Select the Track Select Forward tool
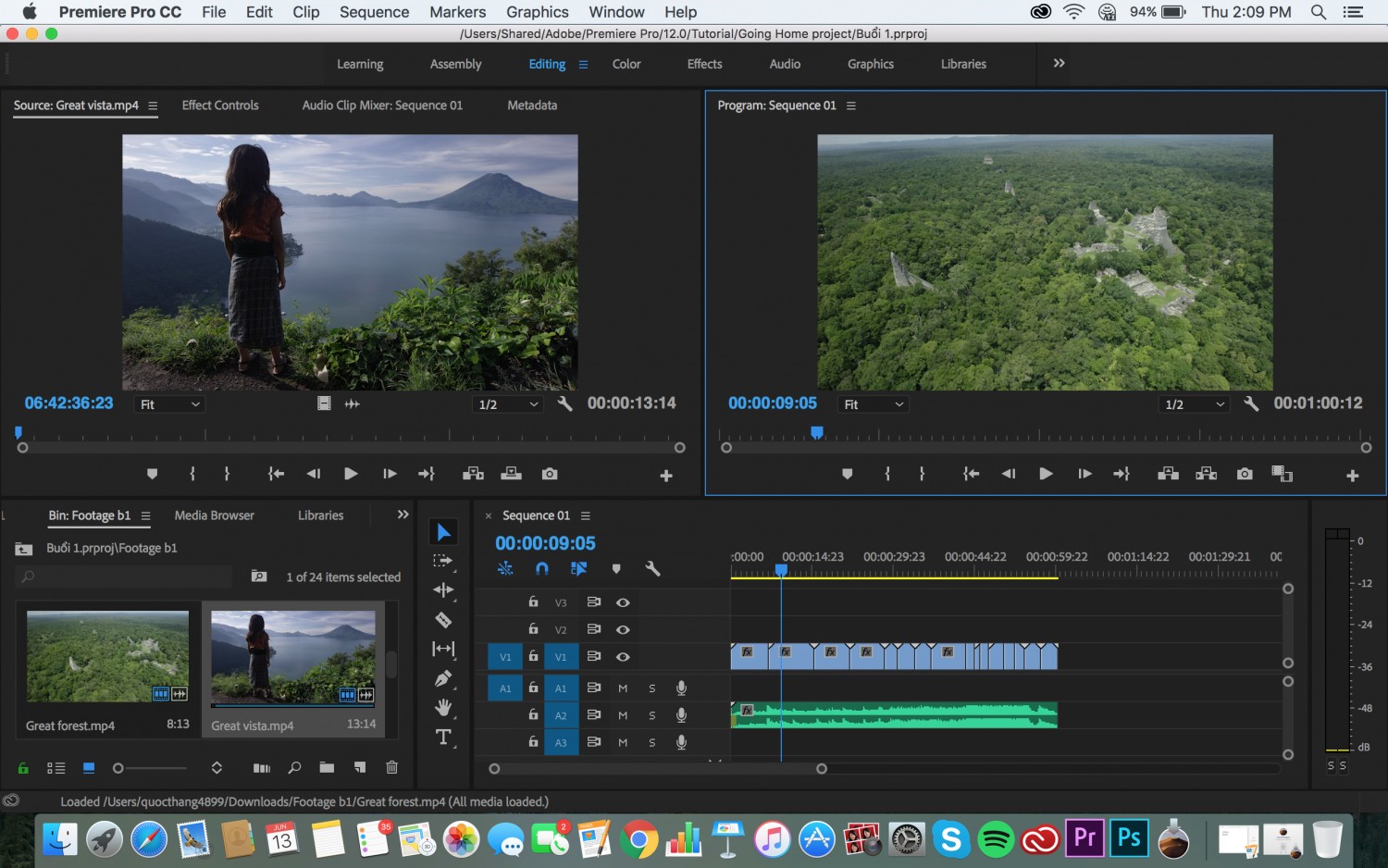This screenshot has height=868, width=1388. [444, 561]
